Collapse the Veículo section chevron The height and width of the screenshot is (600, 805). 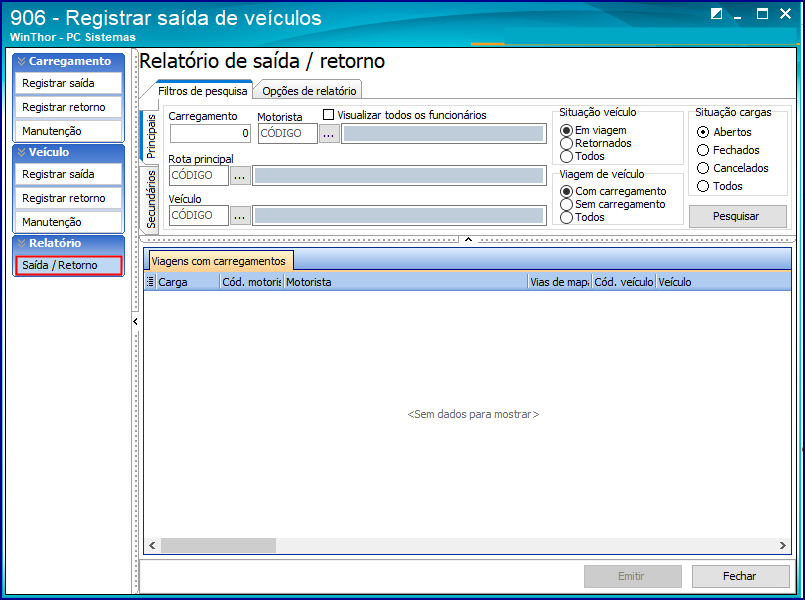coord(22,152)
